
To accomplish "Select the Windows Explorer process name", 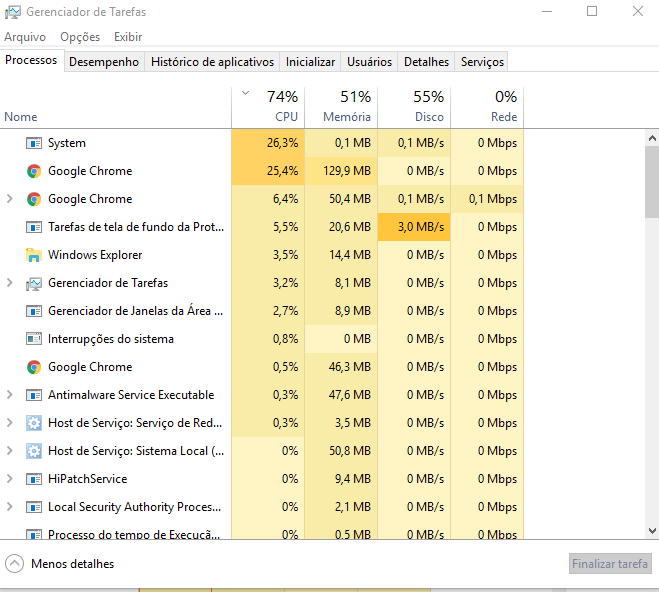I will coord(95,255).
